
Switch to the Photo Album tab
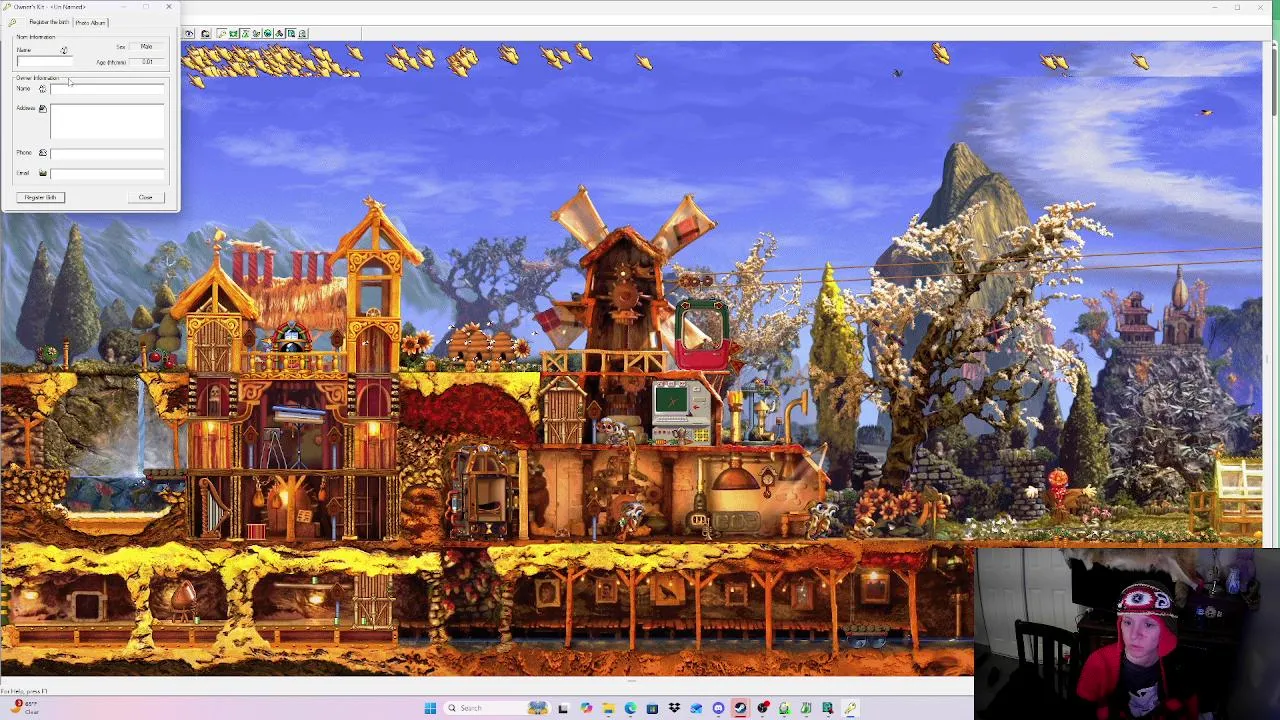(x=90, y=22)
